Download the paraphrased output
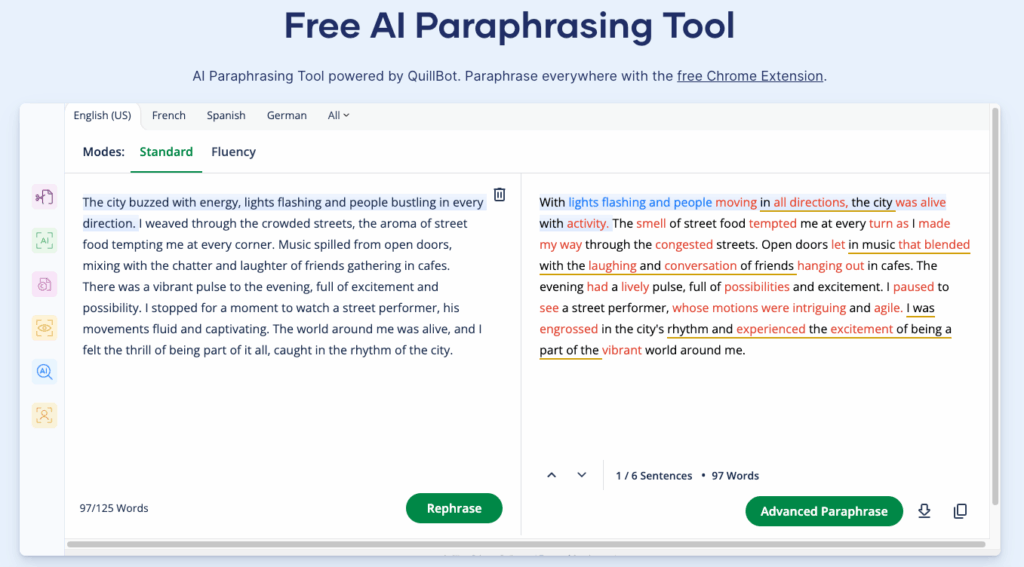 (x=924, y=511)
